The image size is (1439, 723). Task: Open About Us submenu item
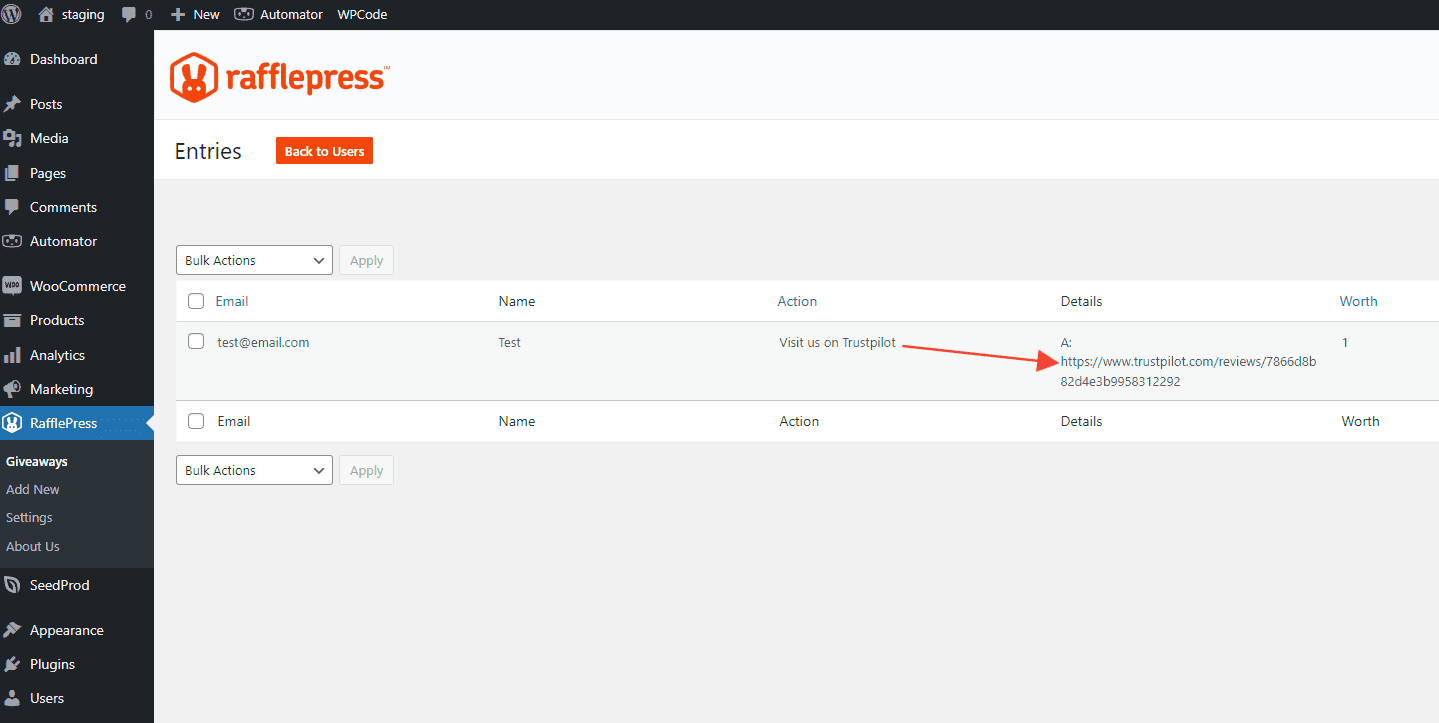pyautogui.click(x=33, y=547)
